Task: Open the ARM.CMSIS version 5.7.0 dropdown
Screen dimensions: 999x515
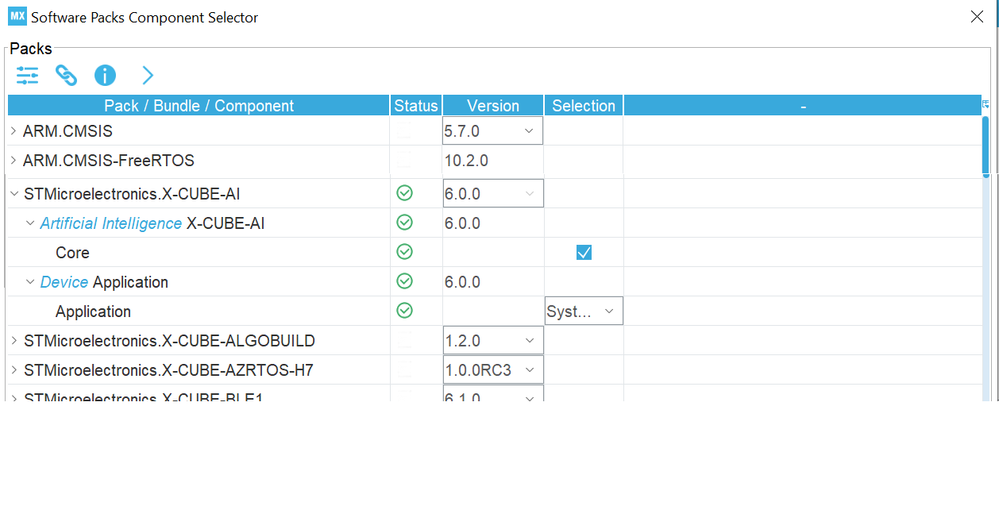Action: pyautogui.click(x=492, y=131)
